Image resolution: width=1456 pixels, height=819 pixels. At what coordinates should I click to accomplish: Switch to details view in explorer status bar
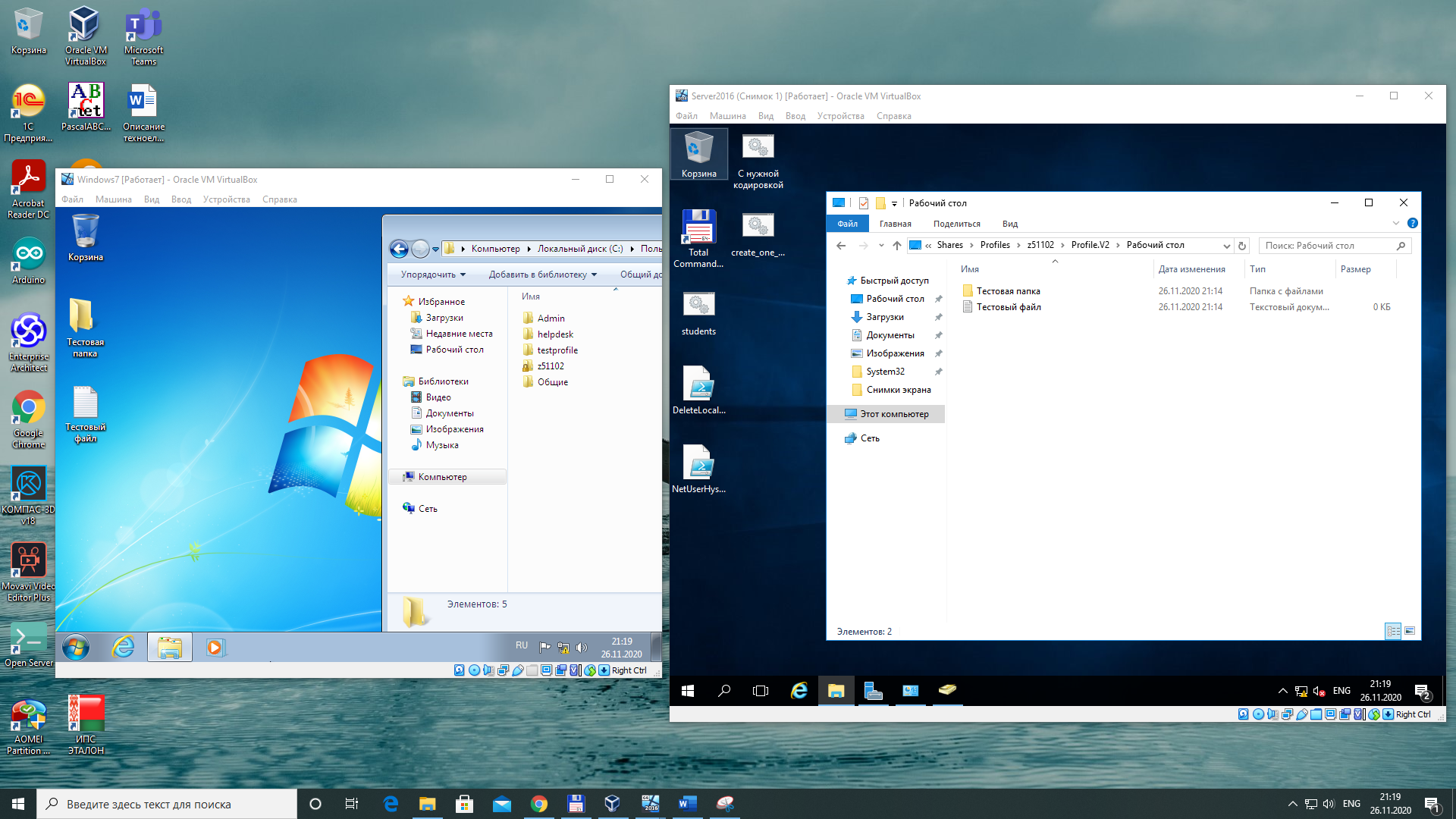pos(1393,631)
